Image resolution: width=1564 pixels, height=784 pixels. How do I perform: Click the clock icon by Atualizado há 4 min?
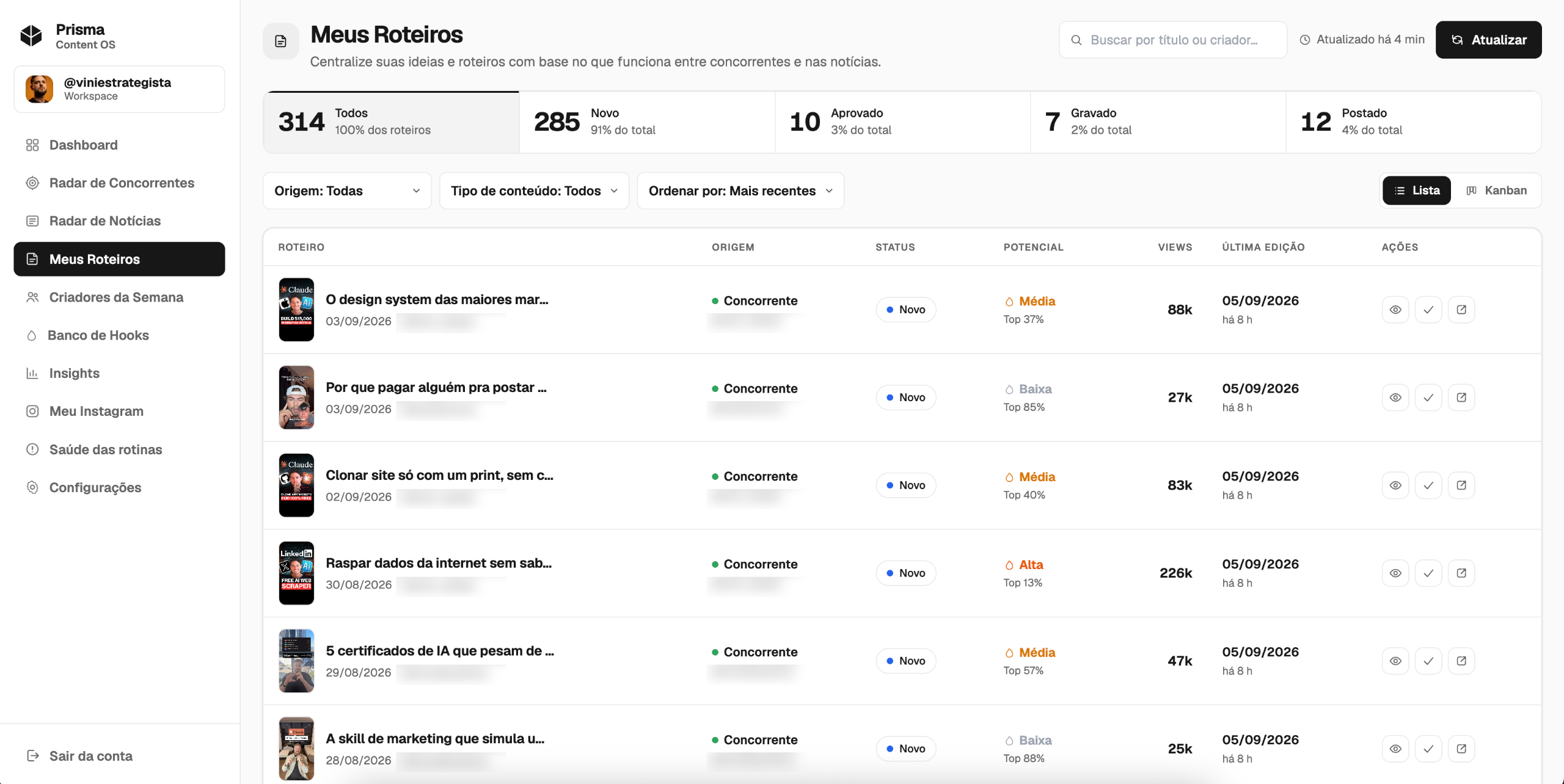coord(1305,40)
